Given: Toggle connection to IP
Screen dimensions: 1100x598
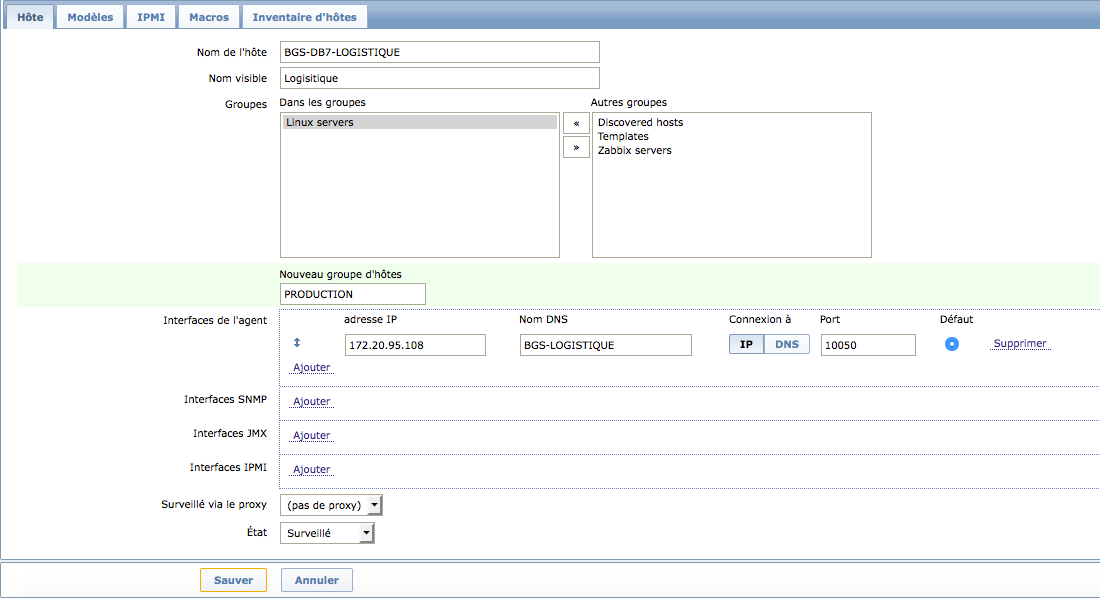Looking at the screenshot, I should pyautogui.click(x=746, y=344).
